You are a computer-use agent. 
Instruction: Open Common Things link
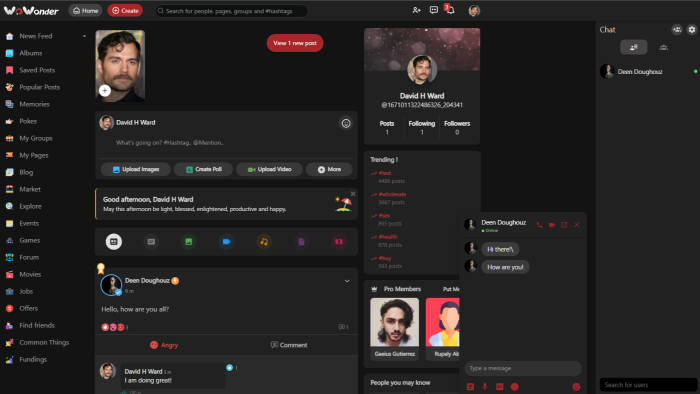coord(44,342)
